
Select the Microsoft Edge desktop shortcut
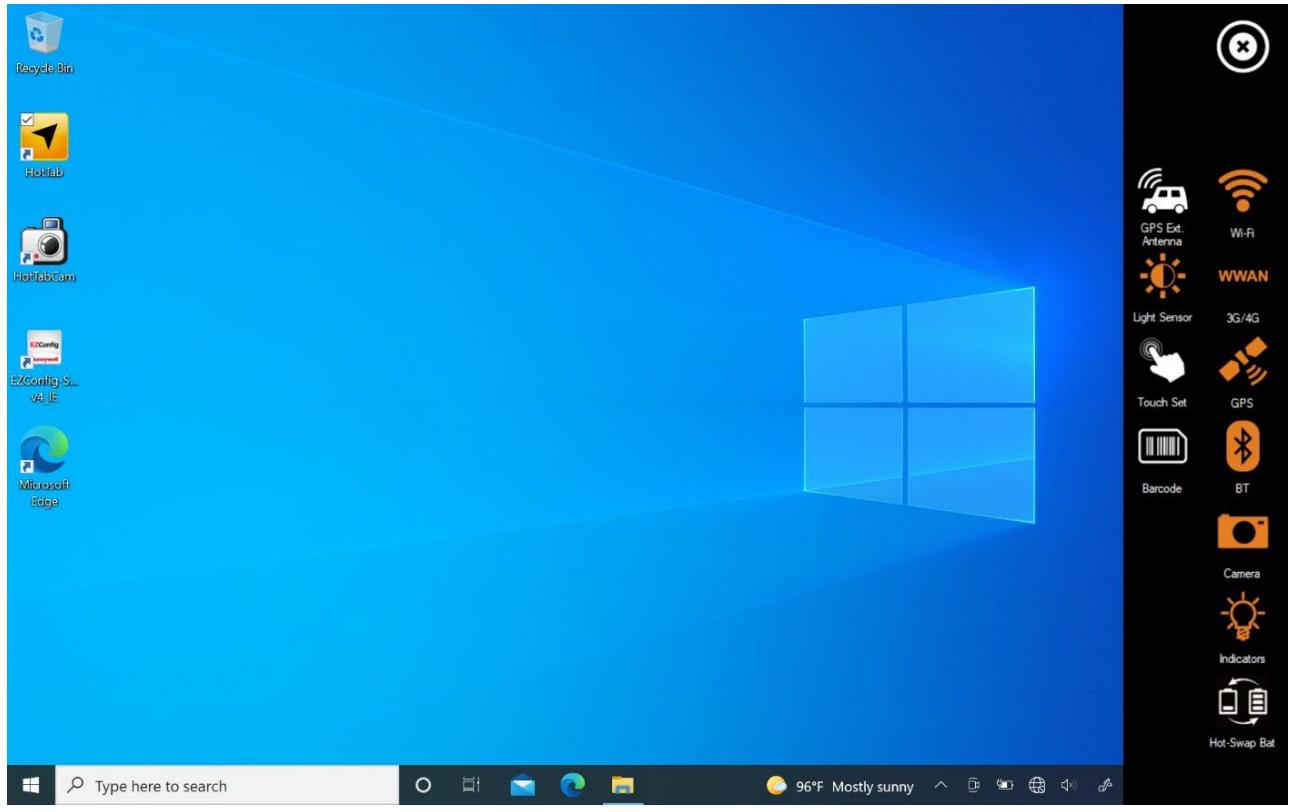coord(44,468)
